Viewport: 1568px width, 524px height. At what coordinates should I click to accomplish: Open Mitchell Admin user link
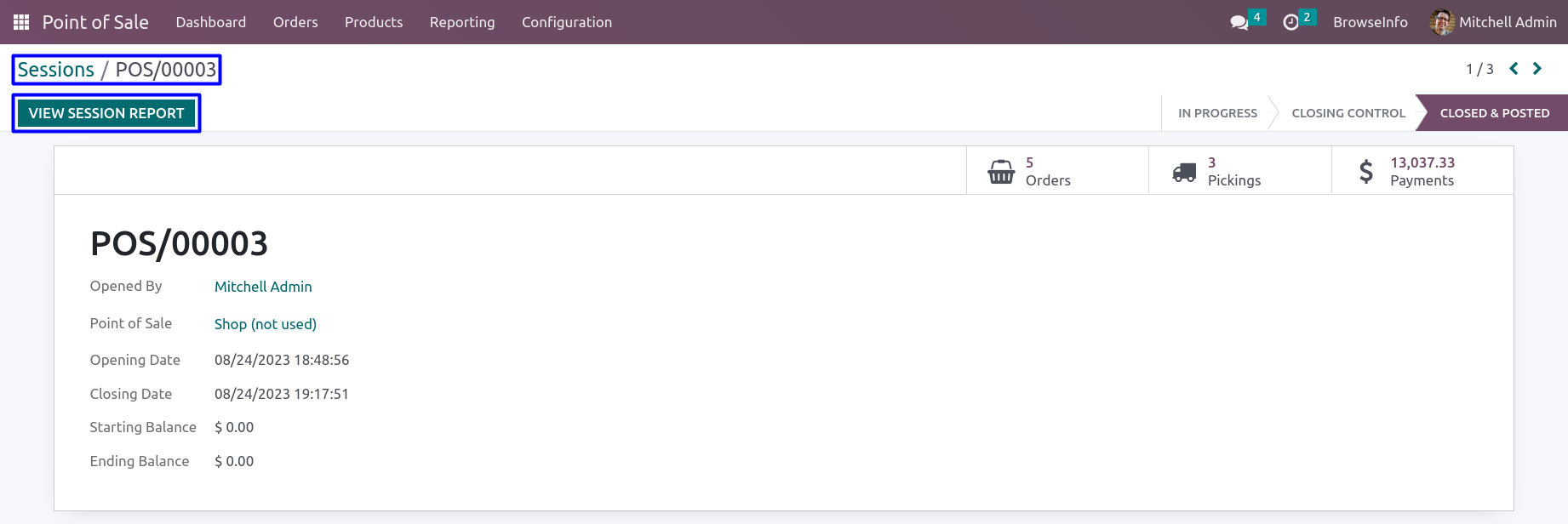(x=263, y=287)
